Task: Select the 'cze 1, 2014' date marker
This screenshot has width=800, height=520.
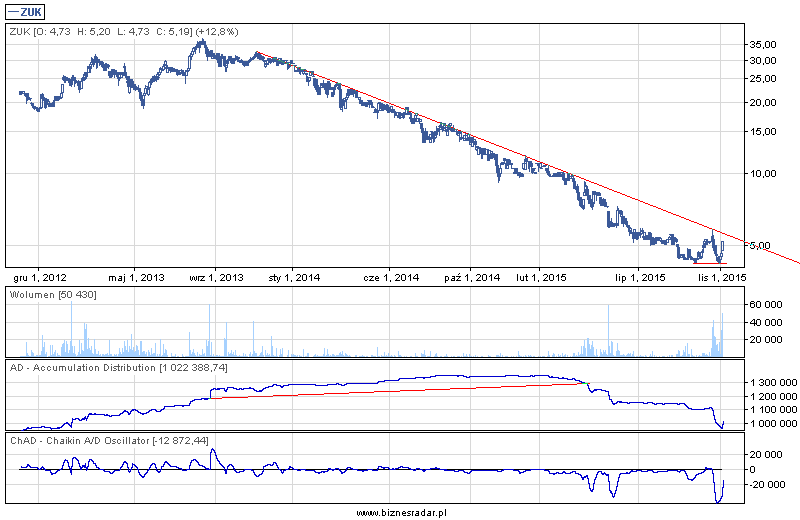Action: 387,277
